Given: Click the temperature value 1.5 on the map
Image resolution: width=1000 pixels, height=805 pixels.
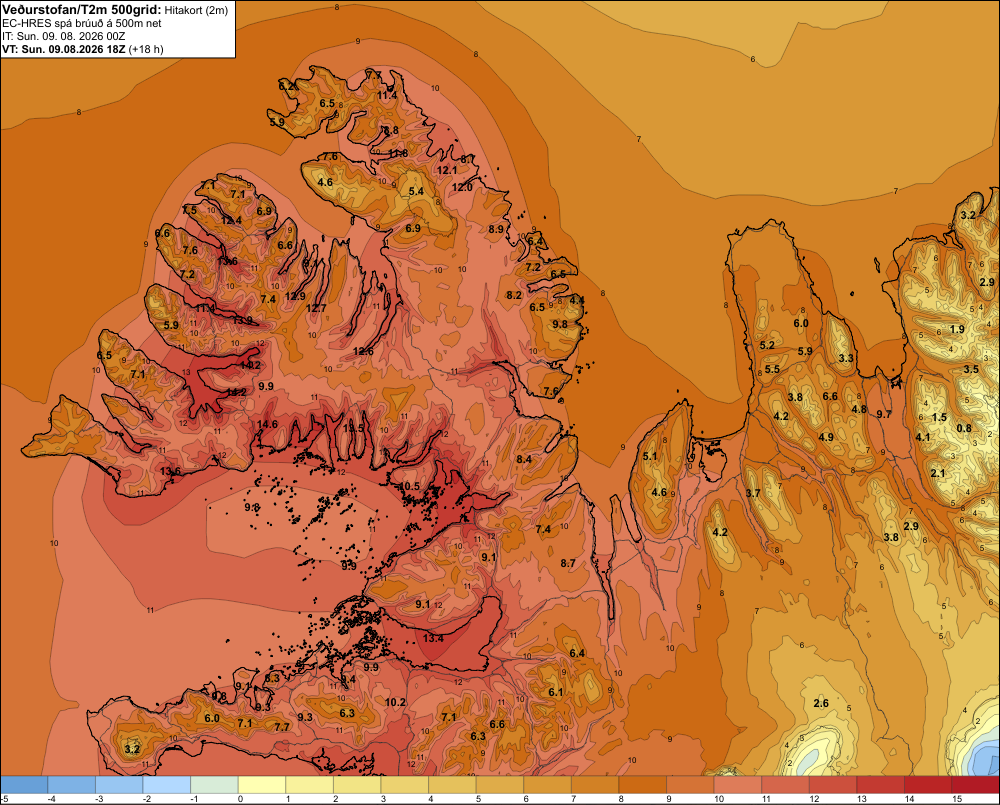Looking at the screenshot, I should (x=939, y=417).
